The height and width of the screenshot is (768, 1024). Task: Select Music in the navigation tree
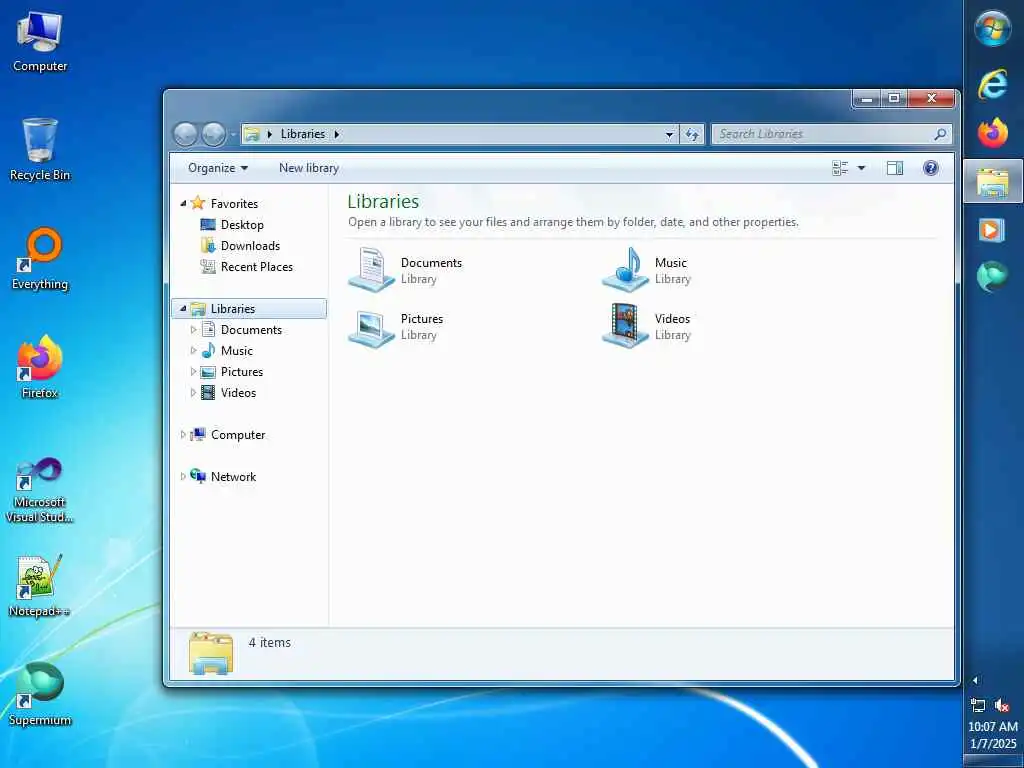pyautogui.click(x=236, y=351)
